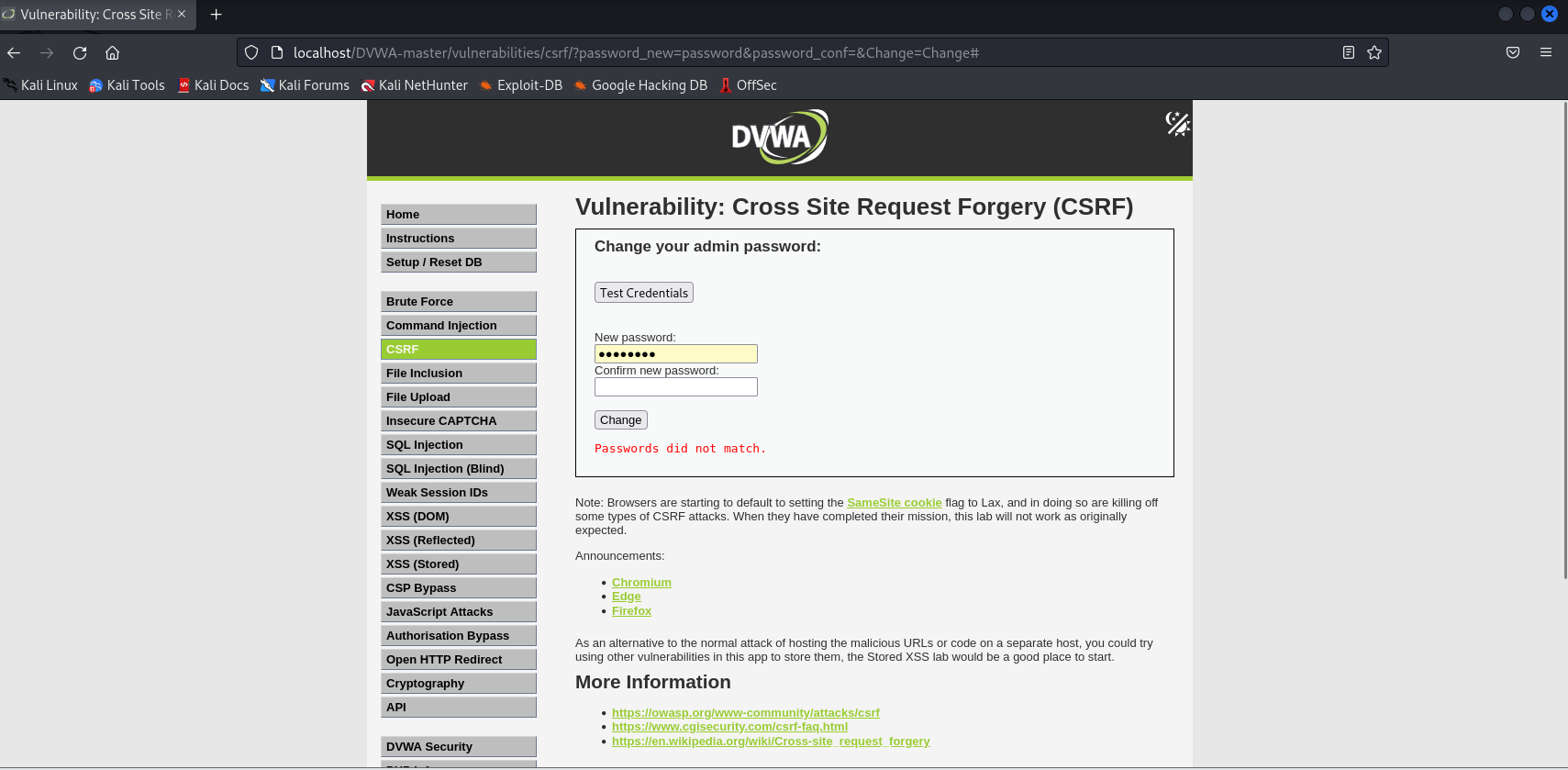Open Weak Session IDs page
Viewport: 1568px width, 770px height.
pyautogui.click(x=459, y=492)
